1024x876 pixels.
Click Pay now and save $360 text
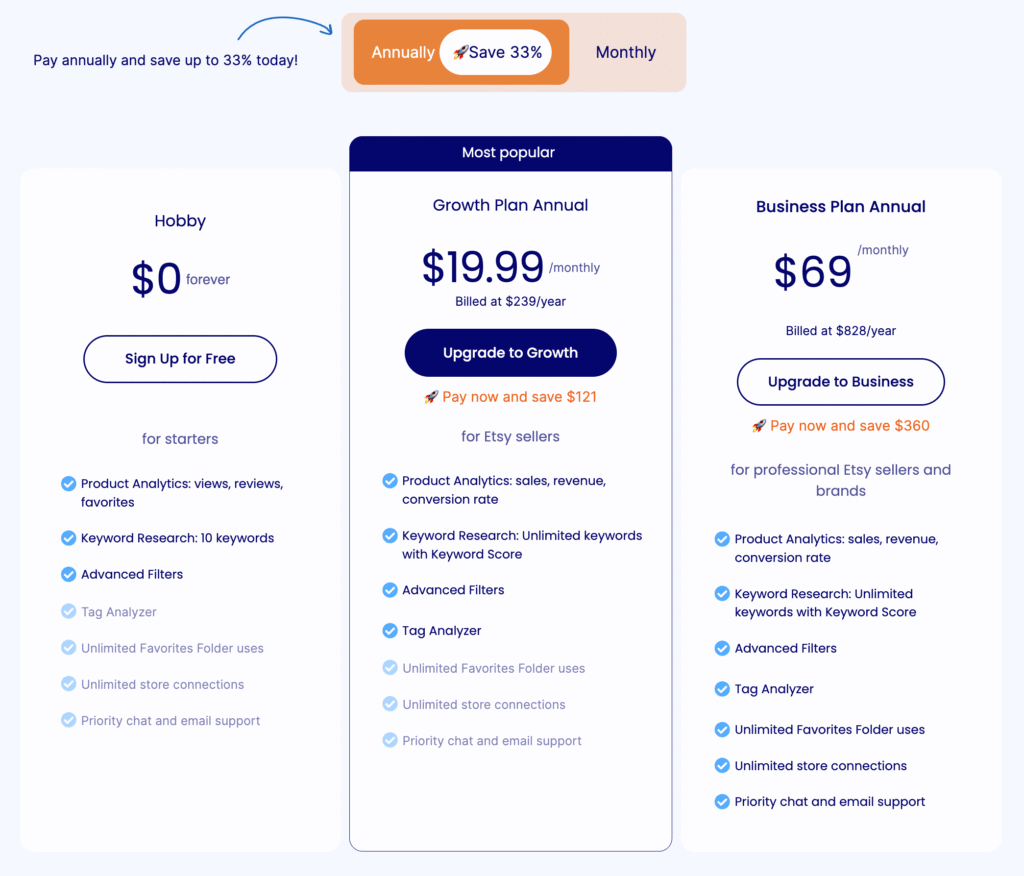click(850, 426)
